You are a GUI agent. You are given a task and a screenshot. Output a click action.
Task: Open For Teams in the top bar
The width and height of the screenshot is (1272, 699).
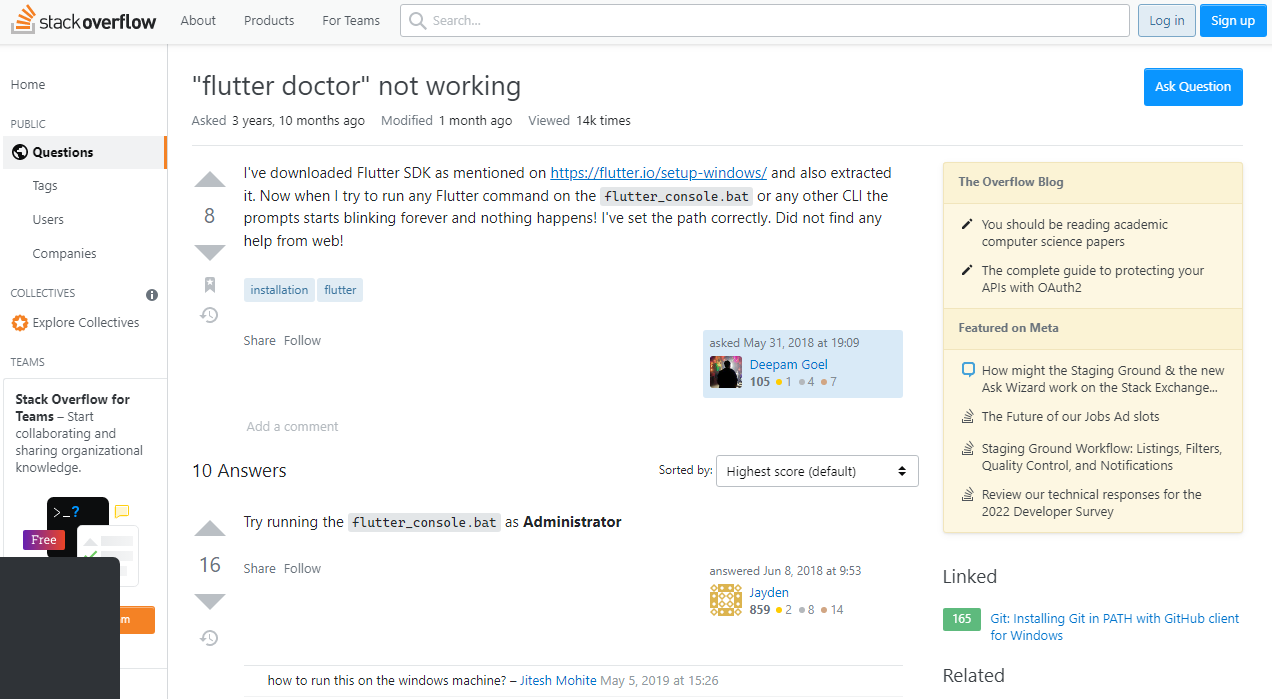pos(351,20)
